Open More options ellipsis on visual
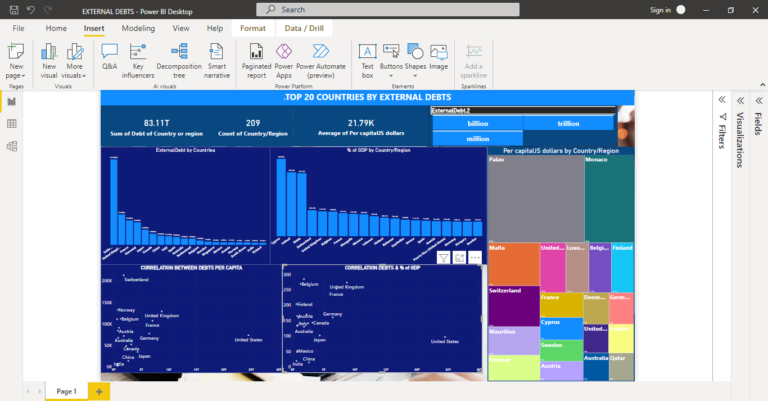The height and width of the screenshot is (401, 768). point(475,258)
